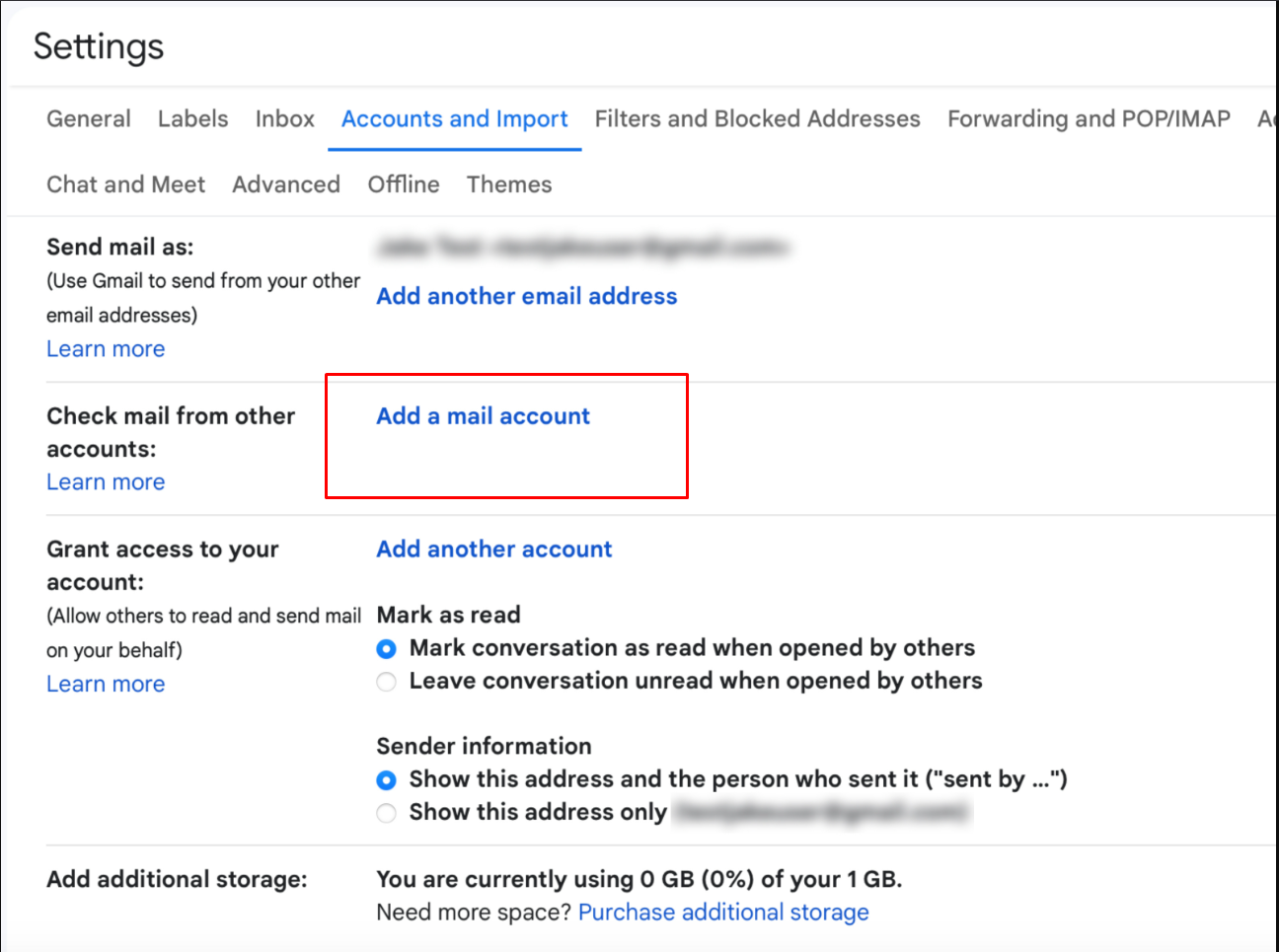Viewport: 1279px width, 952px height.
Task: Select Leave conversation unread when opened by others
Action: (387, 682)
